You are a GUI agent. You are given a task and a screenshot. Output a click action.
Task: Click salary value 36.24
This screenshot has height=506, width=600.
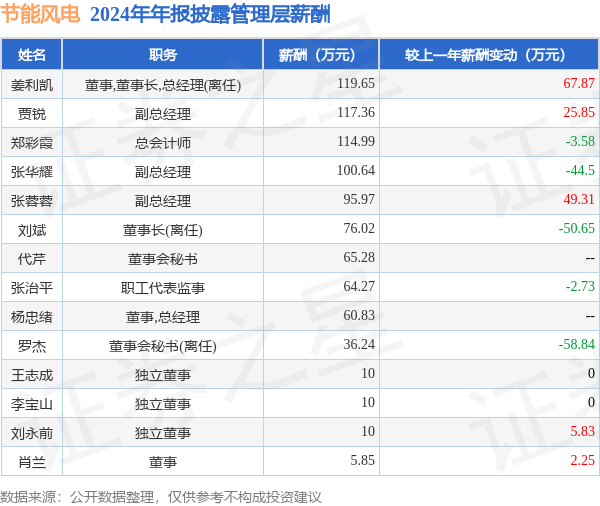click(359, 344)
